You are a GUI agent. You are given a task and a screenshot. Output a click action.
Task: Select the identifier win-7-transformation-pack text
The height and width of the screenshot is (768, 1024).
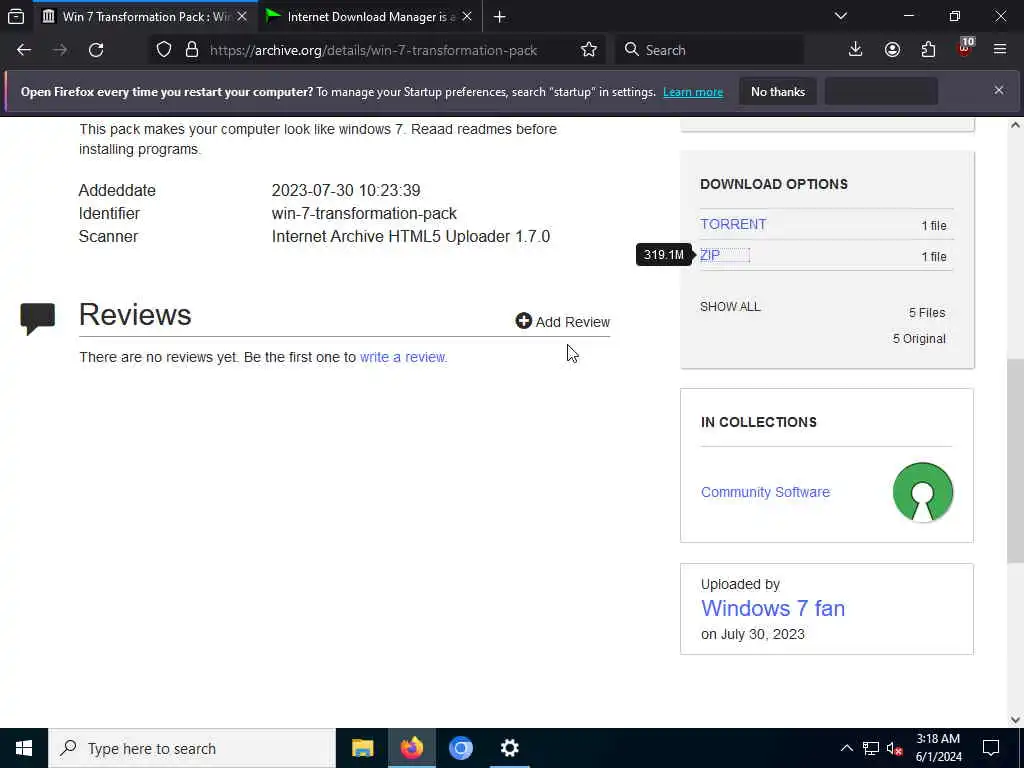click(364, 214)
